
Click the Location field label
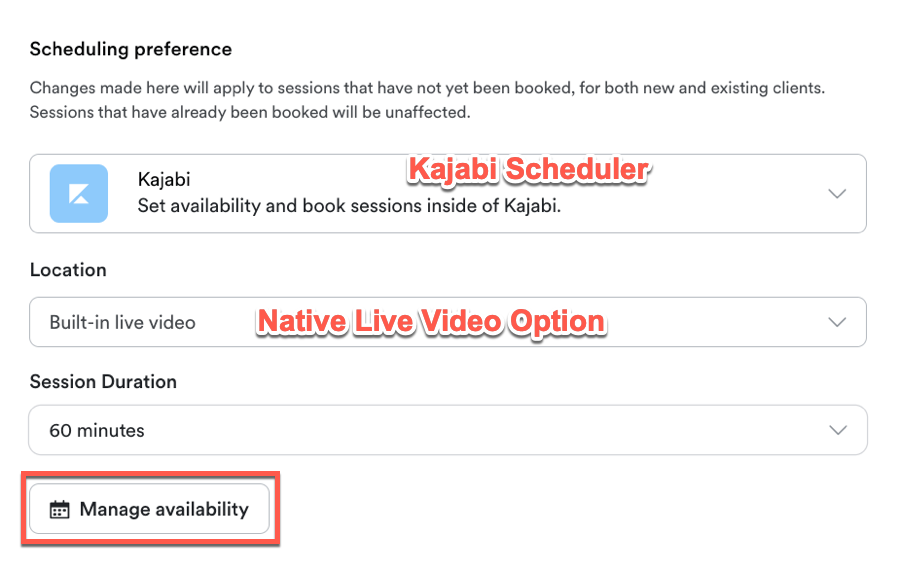[68, 270]
